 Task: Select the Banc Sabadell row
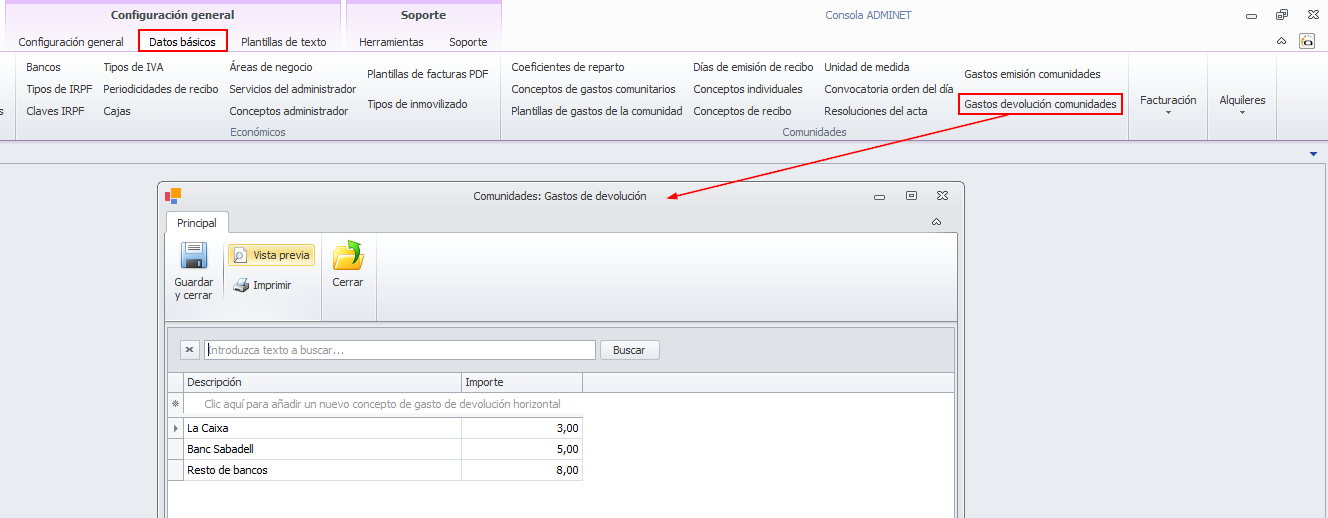375,449
